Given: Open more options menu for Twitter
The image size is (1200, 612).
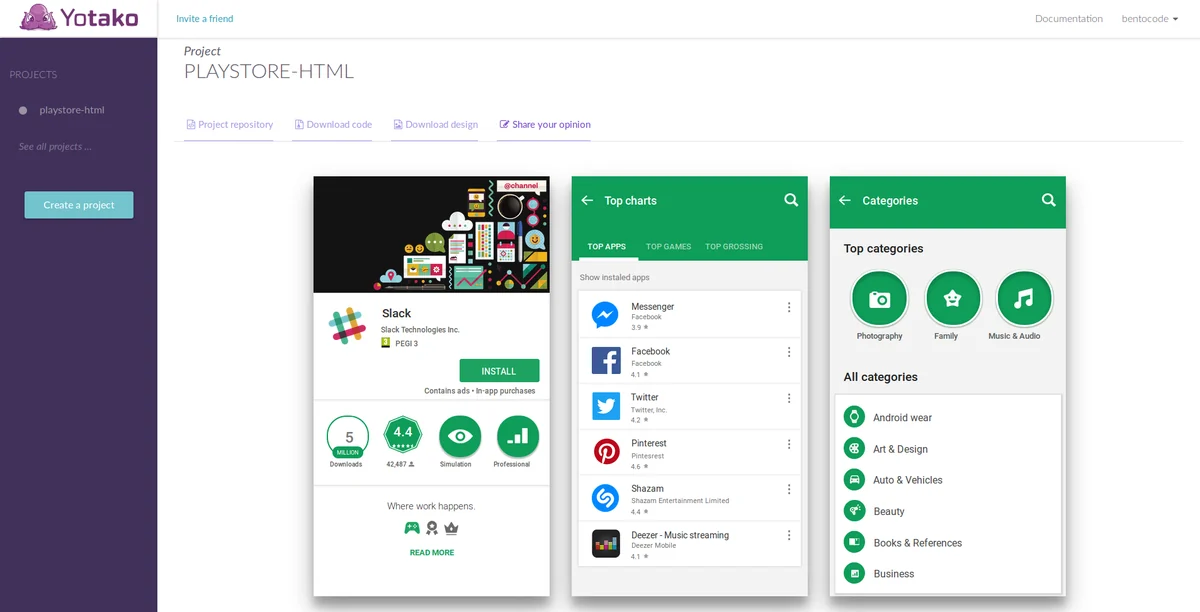Looking at the screenshot, I should coord(789,398).
